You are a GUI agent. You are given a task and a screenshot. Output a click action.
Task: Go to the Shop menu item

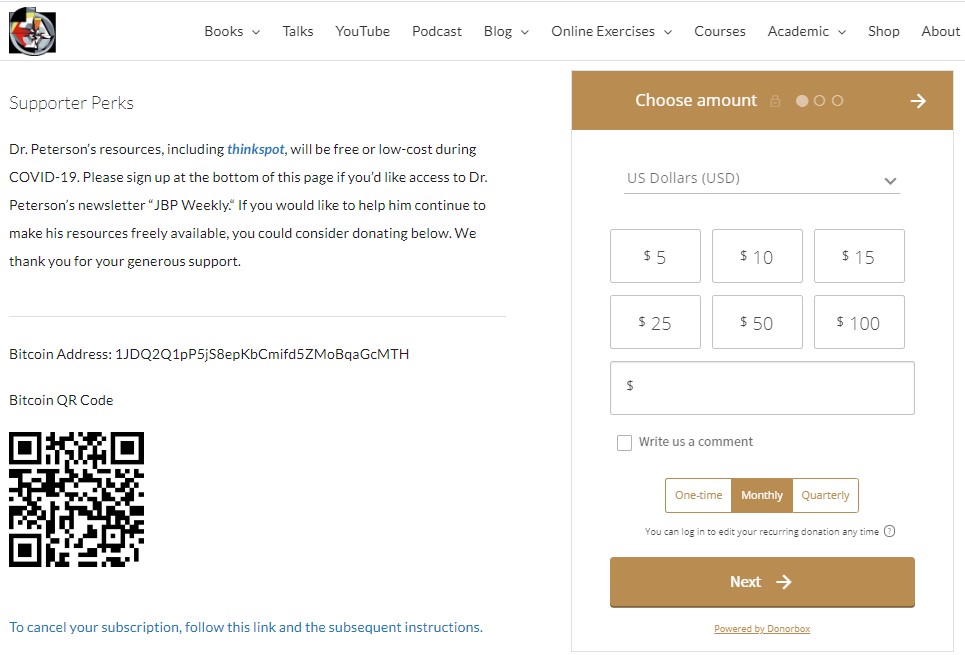[884, 31]
